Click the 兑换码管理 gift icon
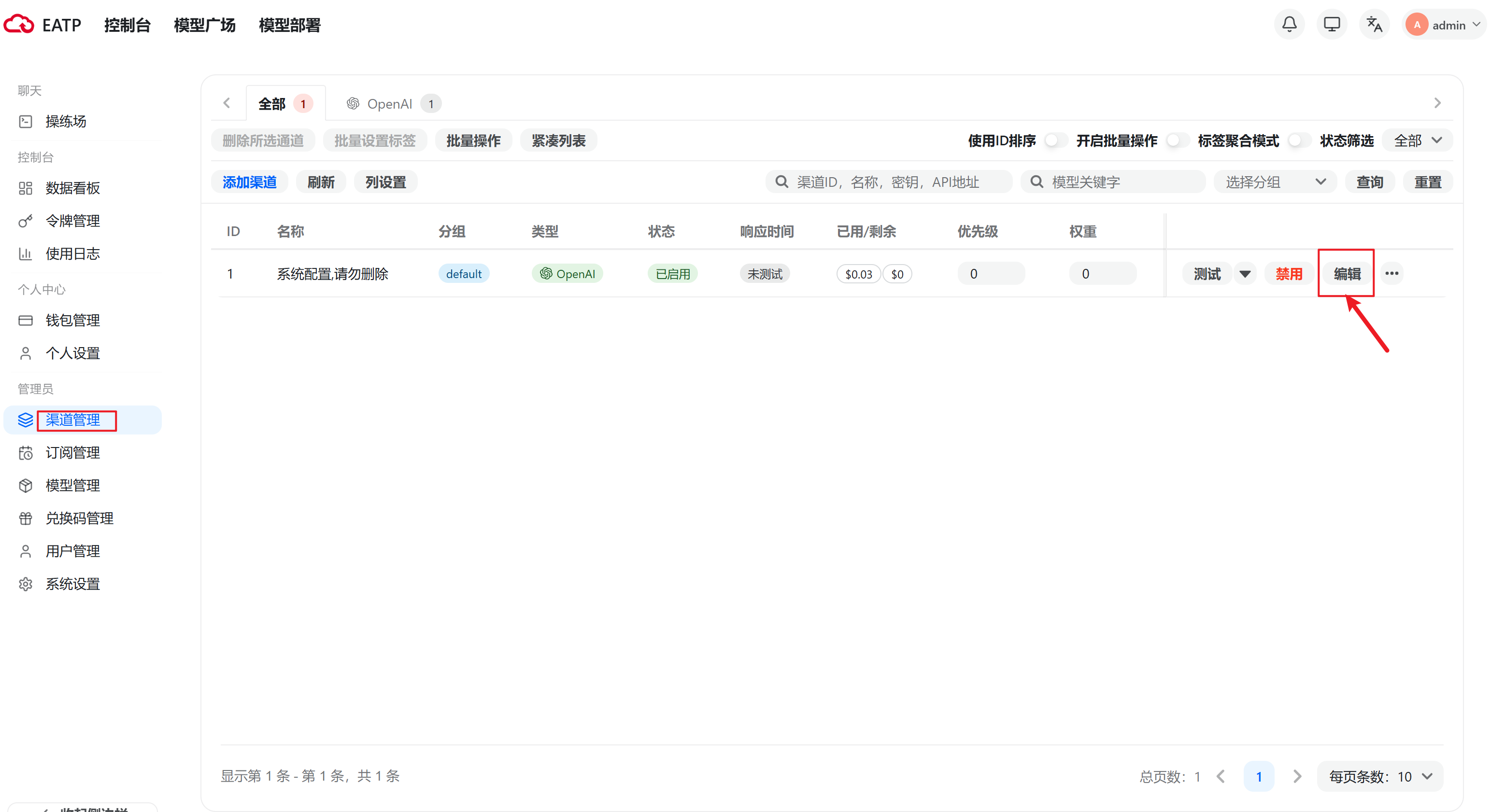This screenshot has width=1491, height=812. (26, 519)
